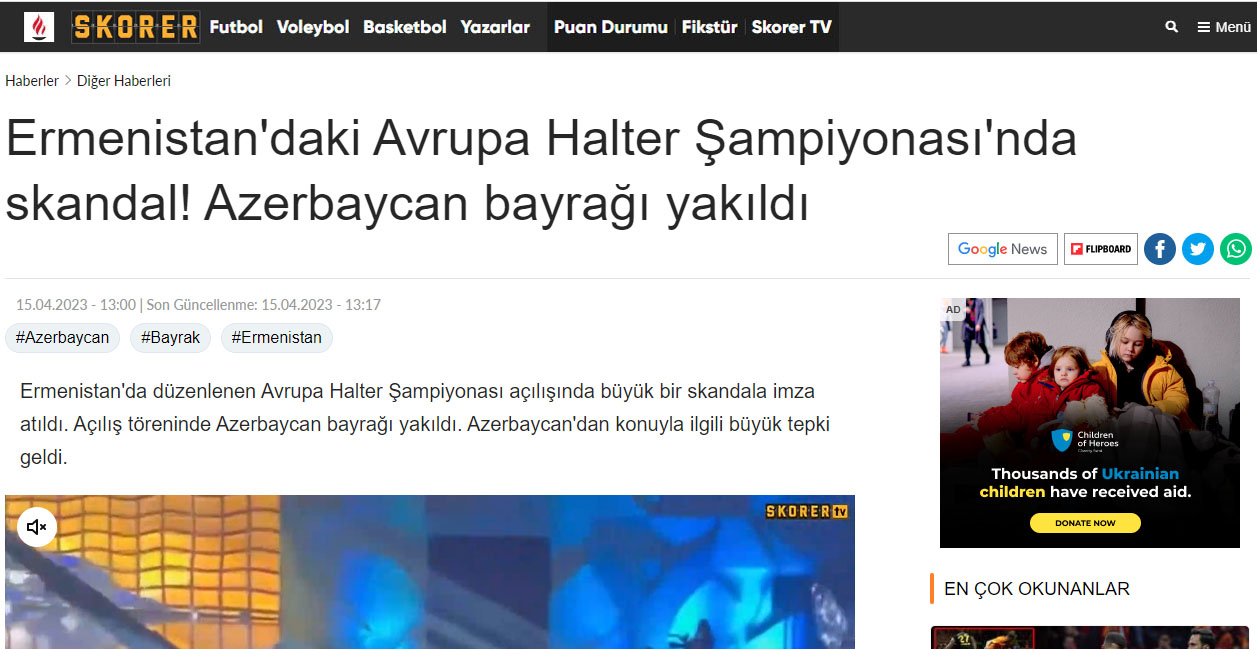The image size is (1257, 649).
Task: Open Flipboard share button
Action: pos(1100,249)
